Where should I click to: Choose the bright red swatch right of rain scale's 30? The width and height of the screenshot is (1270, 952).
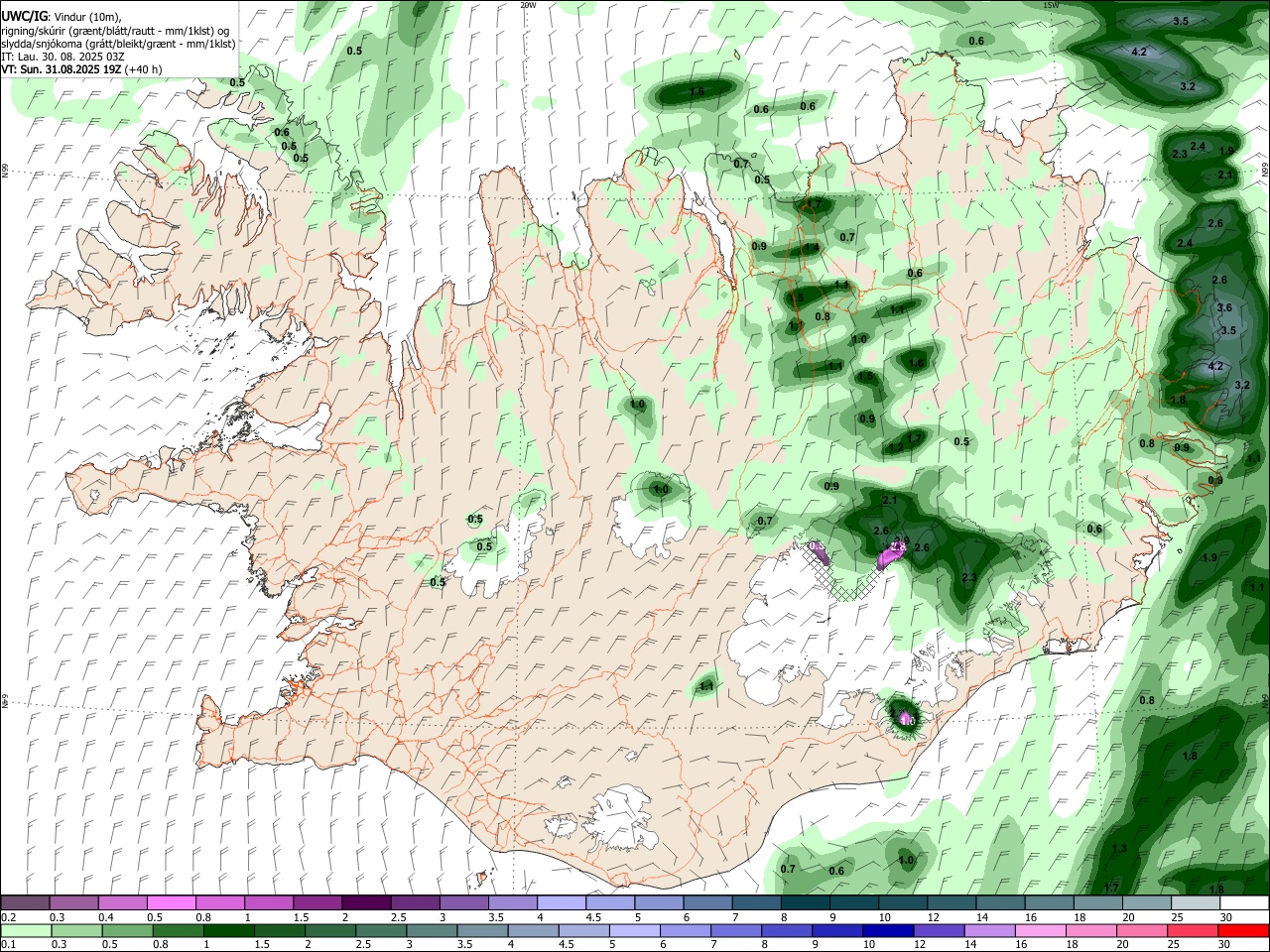coord(1244,930)
